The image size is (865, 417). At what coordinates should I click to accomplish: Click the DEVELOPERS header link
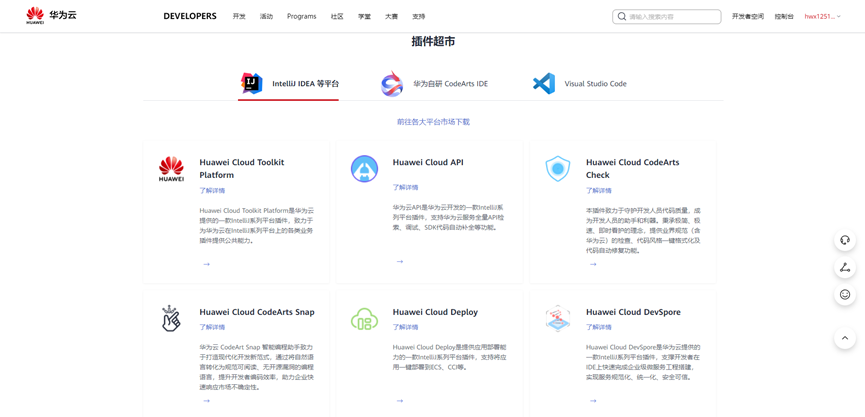tap(190, 17)
